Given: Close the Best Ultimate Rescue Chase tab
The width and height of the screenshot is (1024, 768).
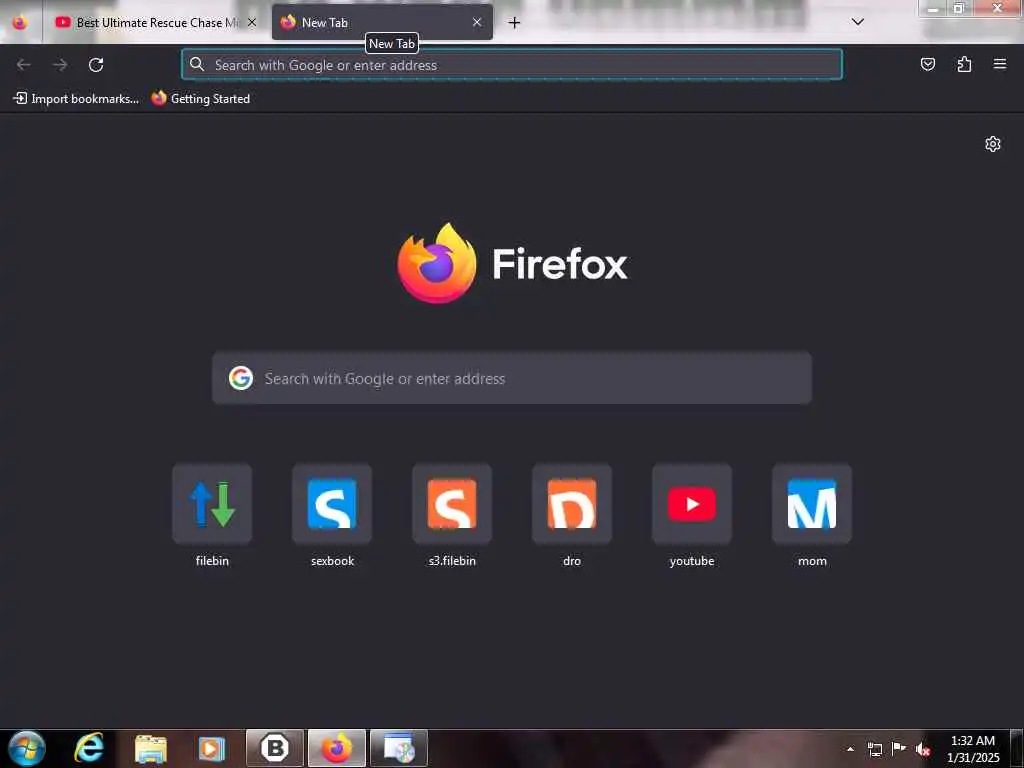Looking at the screenshot, I should (252, 22).
